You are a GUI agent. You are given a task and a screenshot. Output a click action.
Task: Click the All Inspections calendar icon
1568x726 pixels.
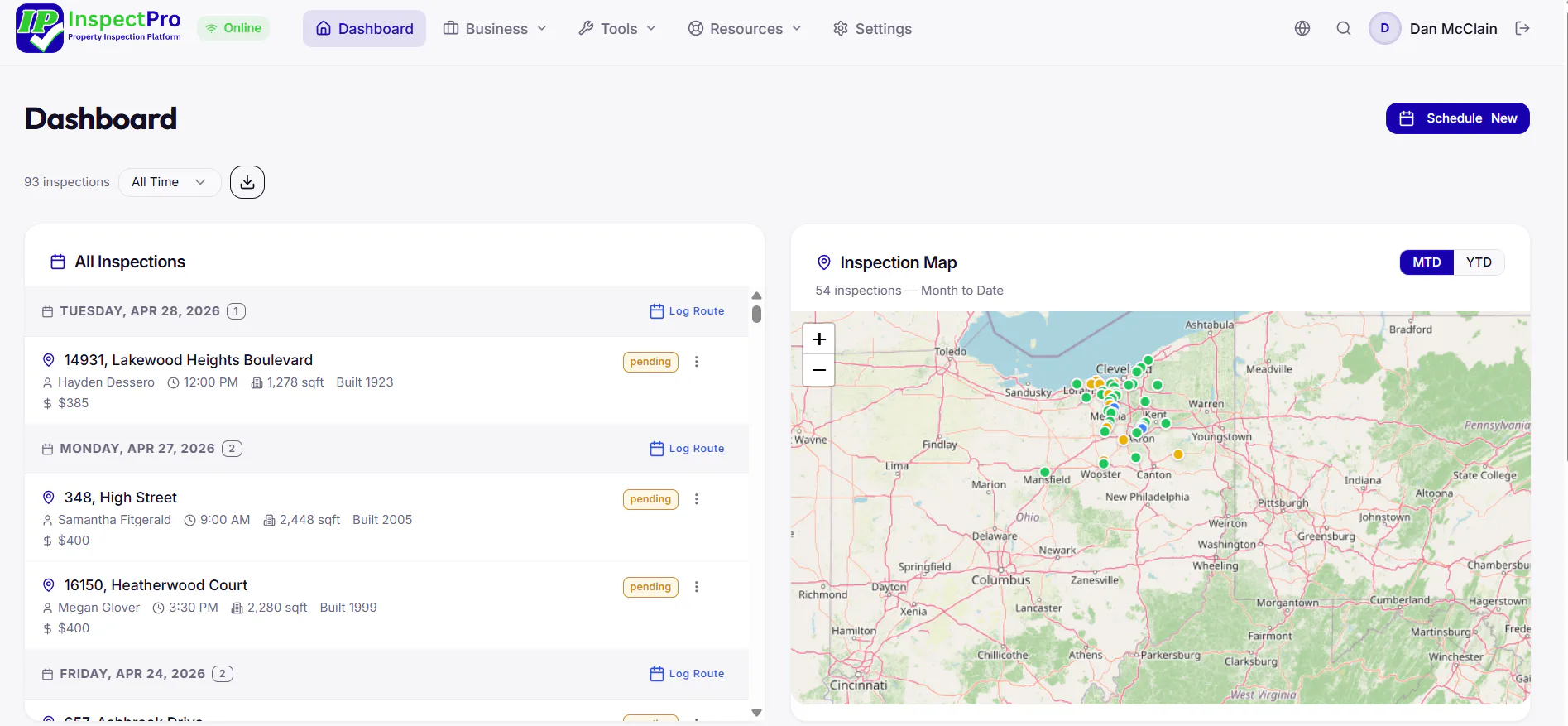click(58, 262)
